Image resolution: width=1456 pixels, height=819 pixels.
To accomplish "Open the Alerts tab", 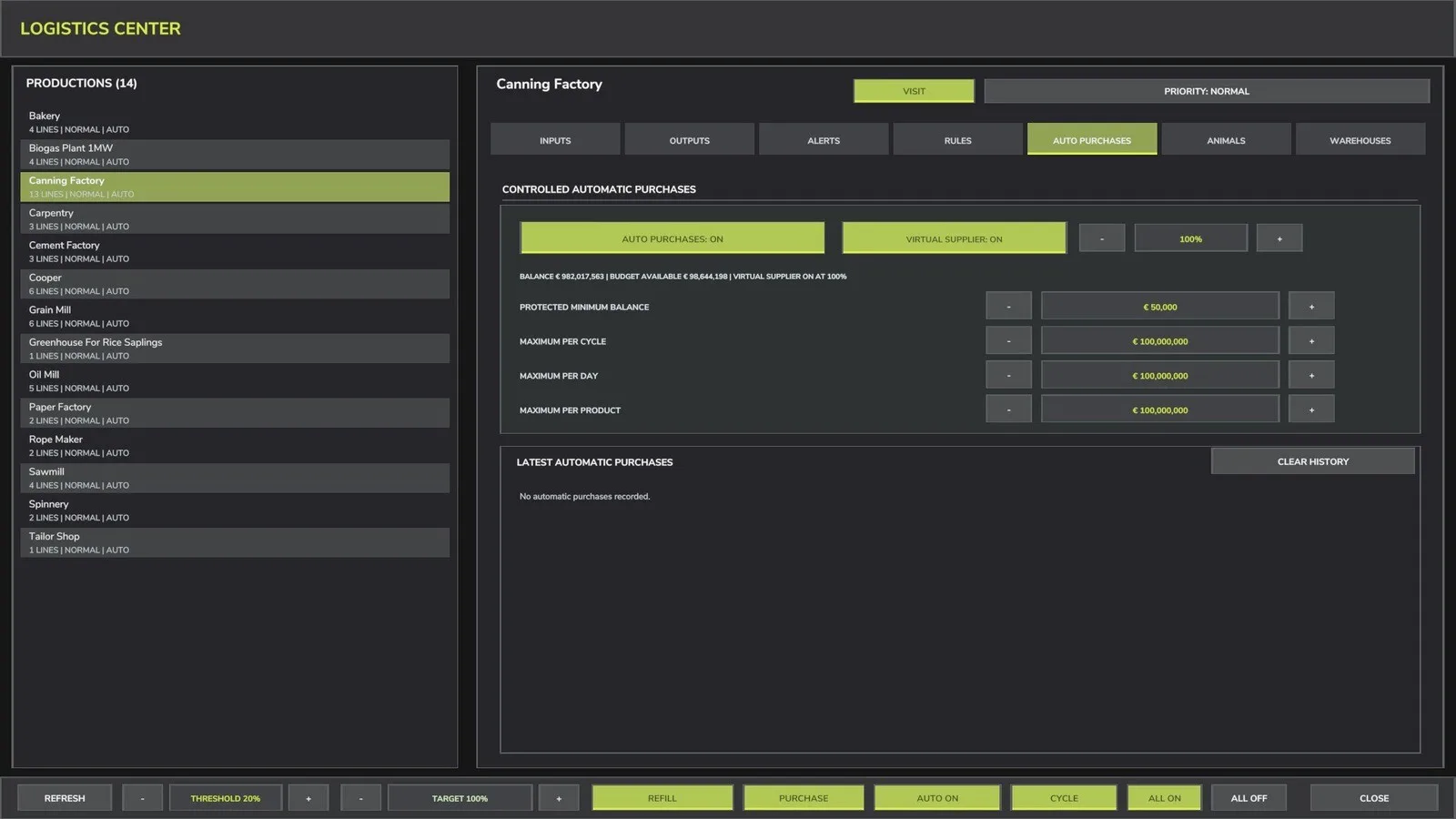I will (x=824, y=139).
